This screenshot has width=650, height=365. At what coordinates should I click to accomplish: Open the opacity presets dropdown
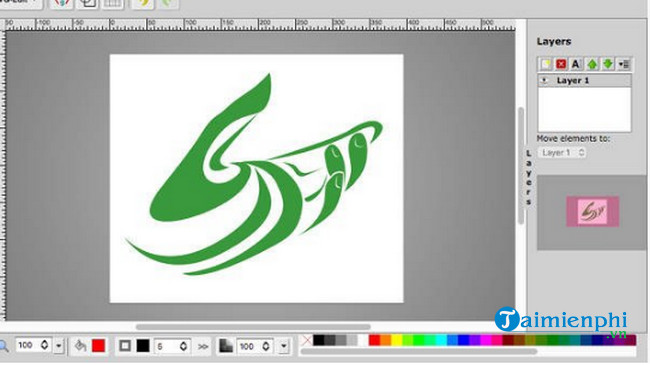(284, 346)
